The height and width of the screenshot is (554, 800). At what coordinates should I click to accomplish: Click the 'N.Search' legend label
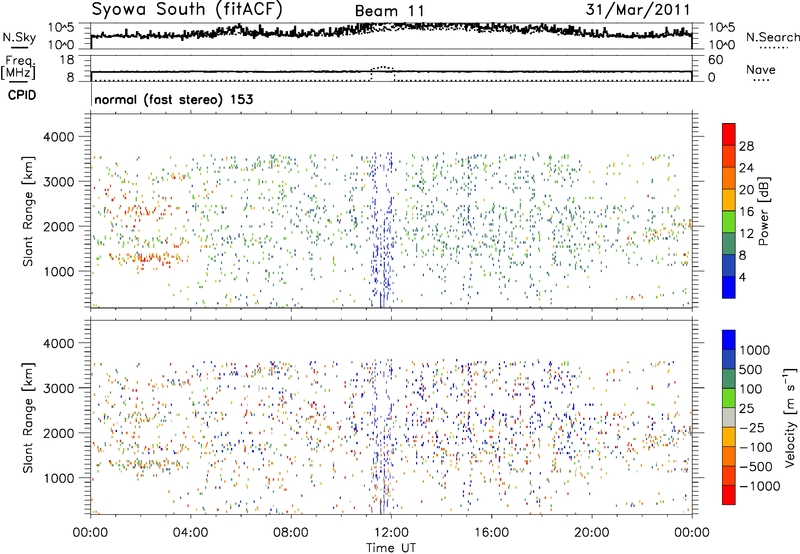click(x=772, y=37)
